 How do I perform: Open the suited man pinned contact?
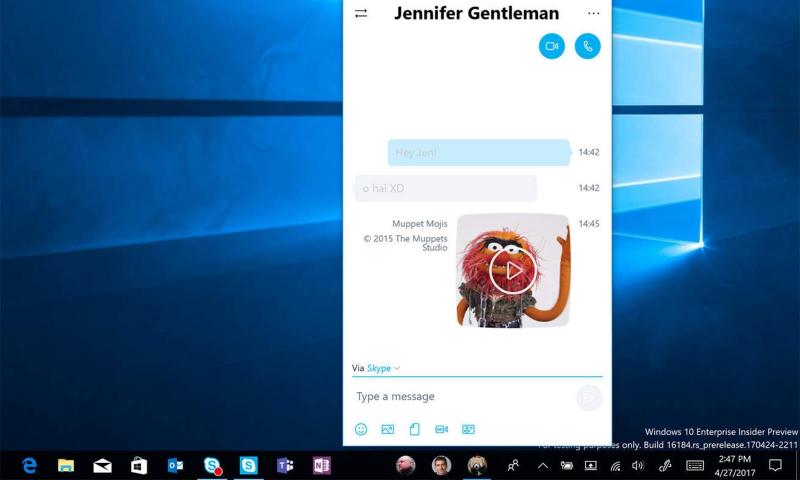pos(441,465)
